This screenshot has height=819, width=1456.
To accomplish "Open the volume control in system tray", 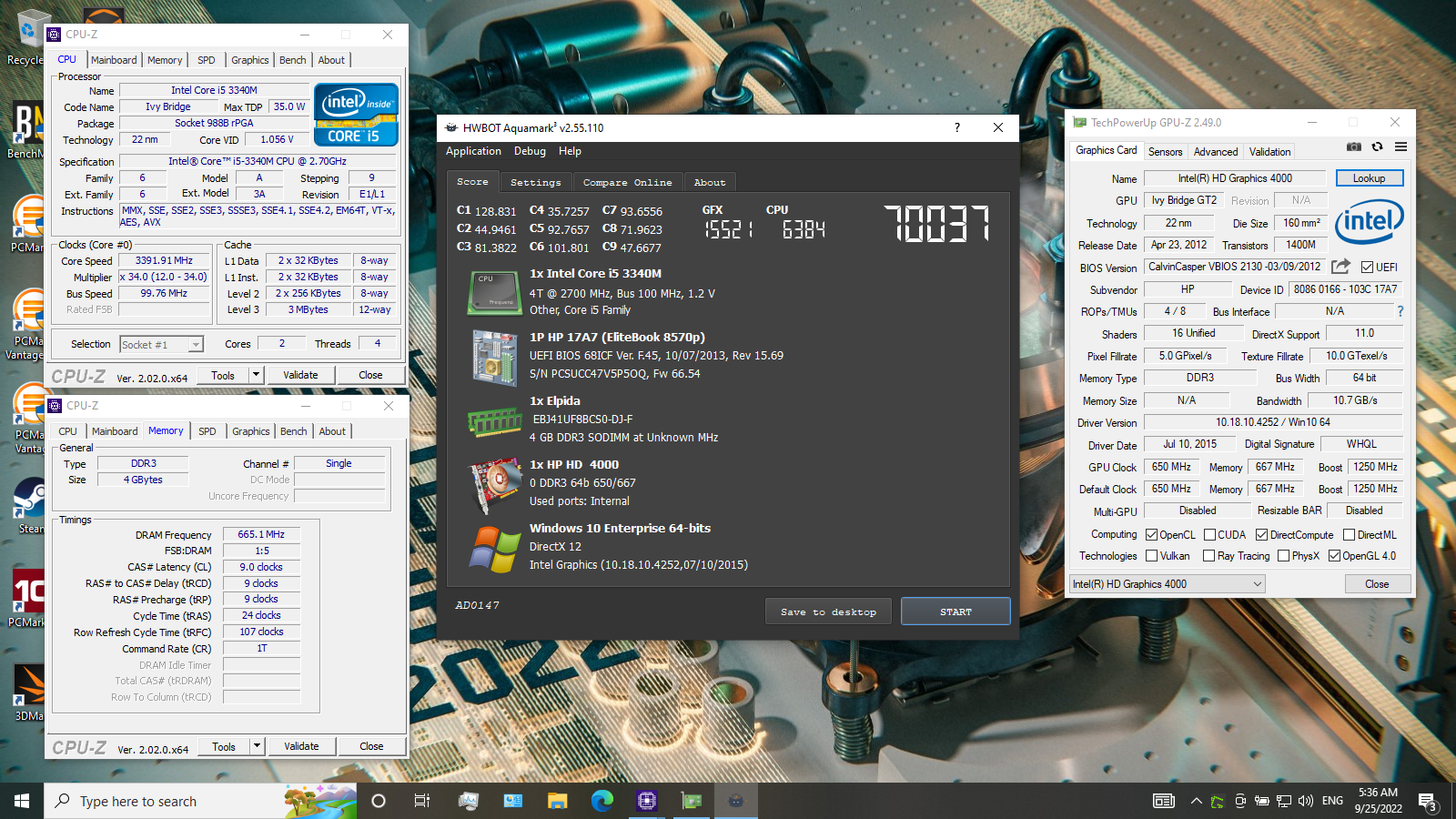I will [1306, 801].
